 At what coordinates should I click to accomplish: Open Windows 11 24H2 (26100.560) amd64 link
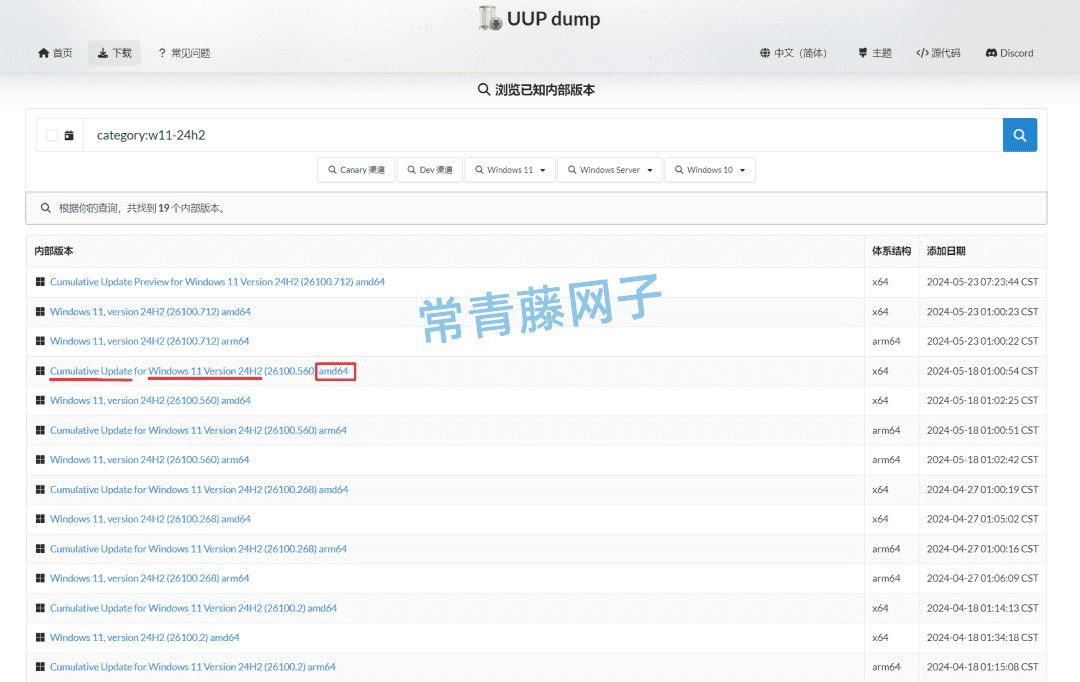tap(150, 400)
